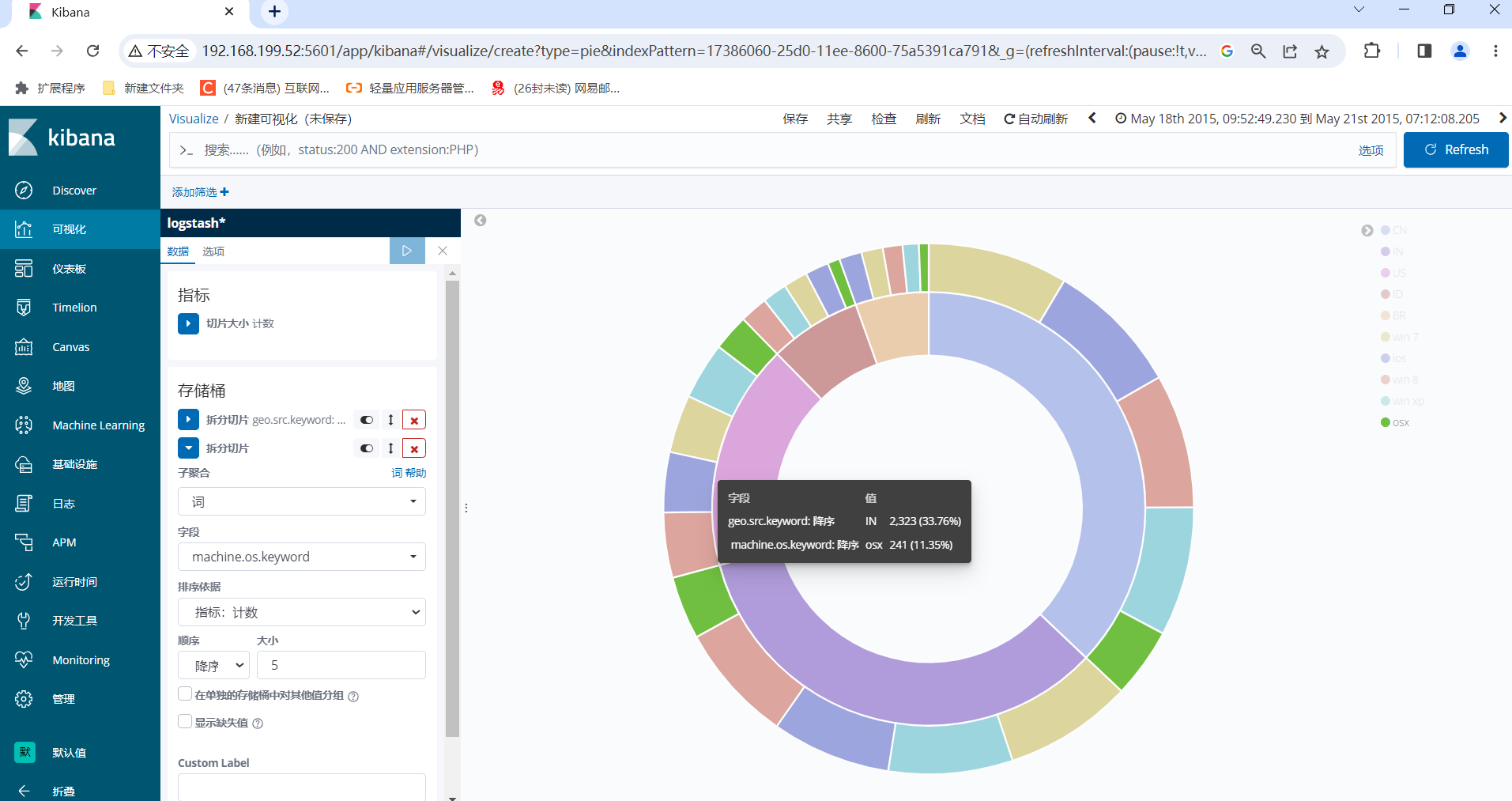Open the 降序 order dropdown
Viewport: 1512px width, 801px height.
[x=213, y=666]
